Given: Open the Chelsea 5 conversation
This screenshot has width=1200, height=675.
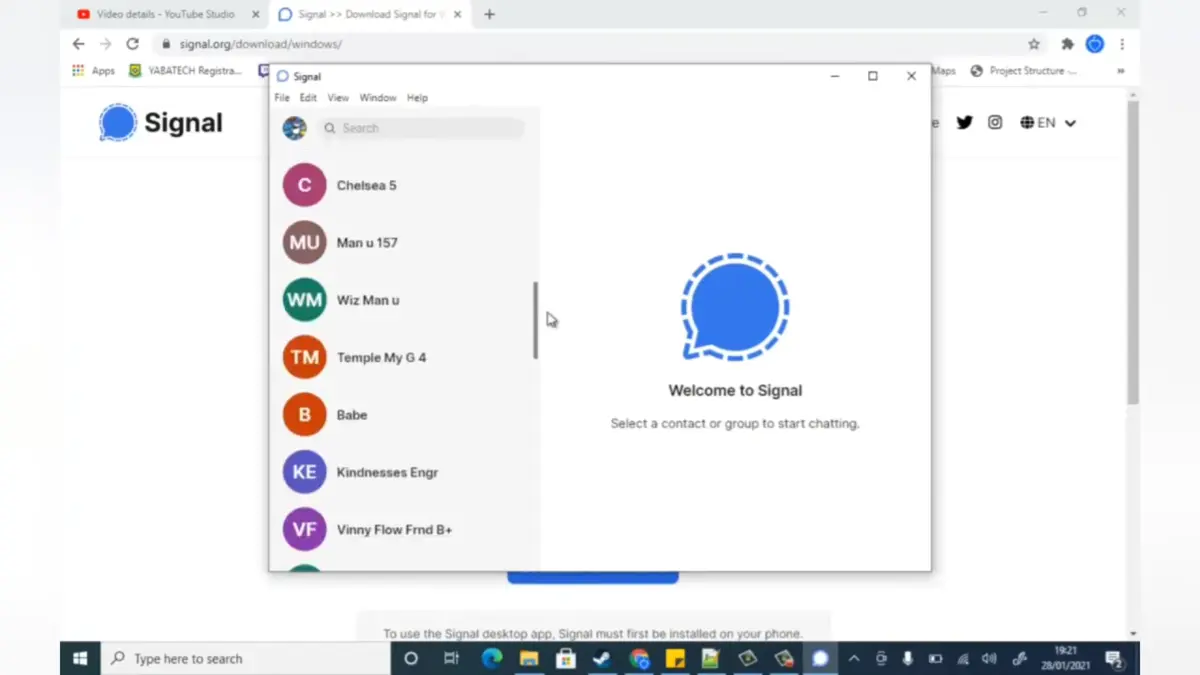Looking at the screenshot, I should pyautogui.click(x=404, y=185).
